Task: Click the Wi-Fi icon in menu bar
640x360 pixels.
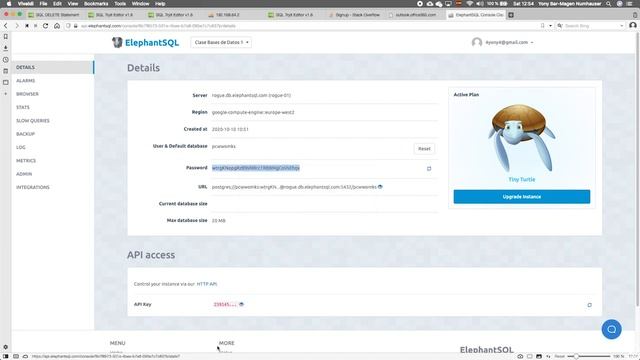Action: (470, 4)
